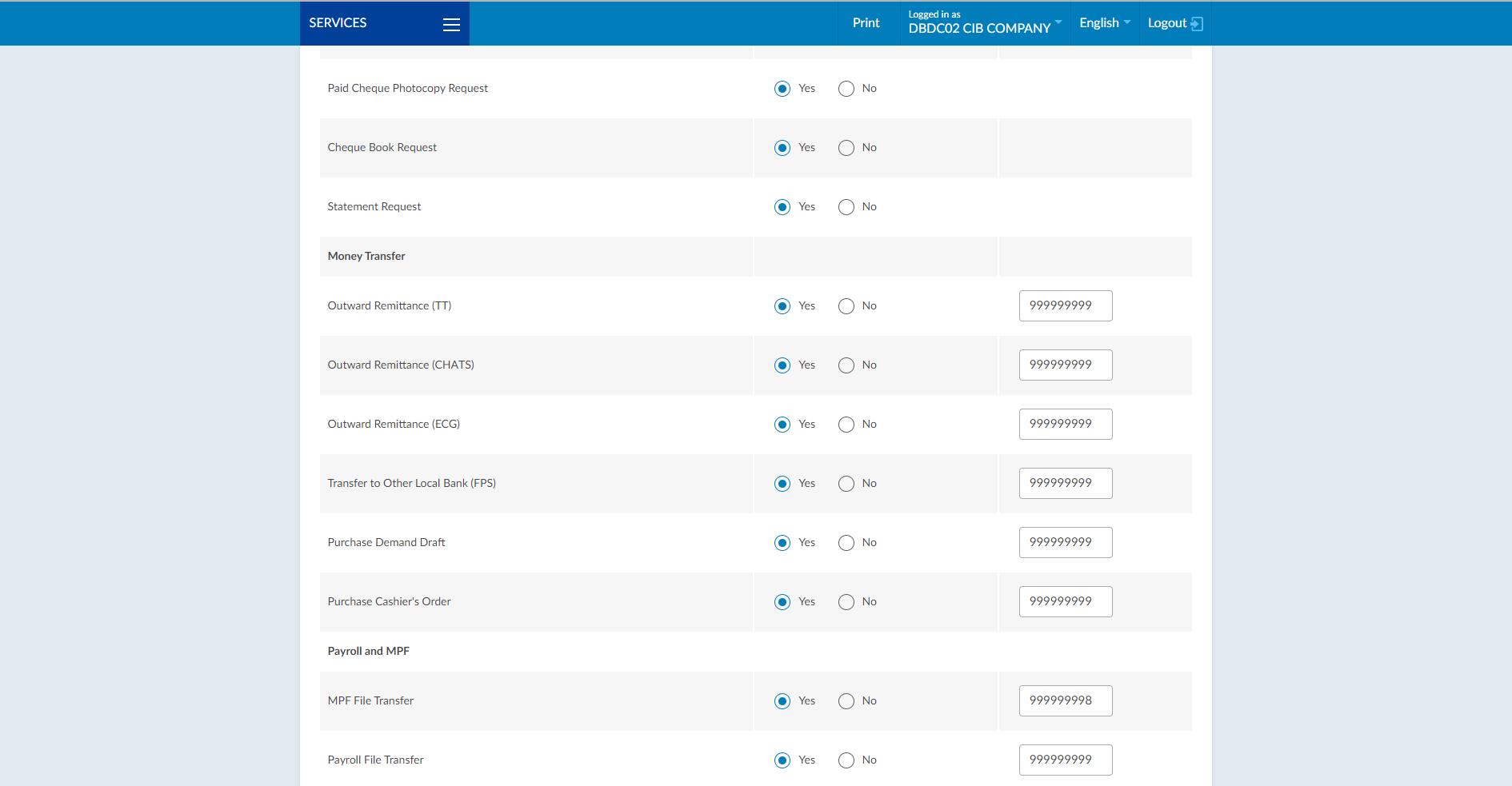
Task: Expand the DBDC02 CIB COMPANY account dropdown
Action: pyautogui.click(x=984, y=28)
